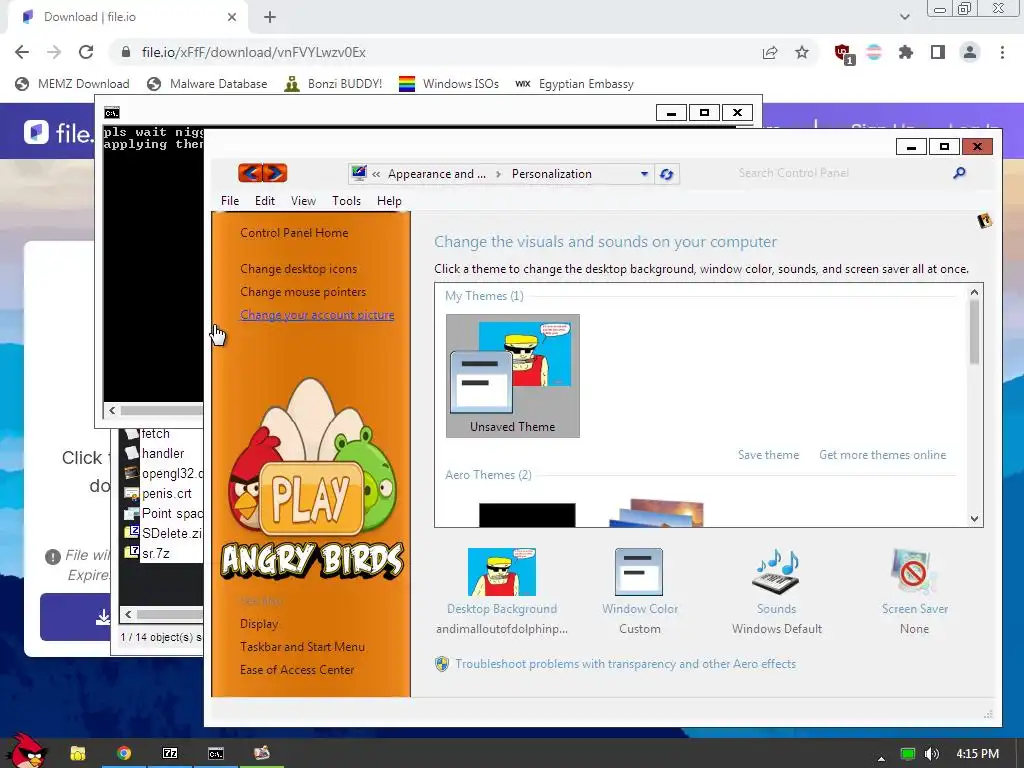The height and width of the screenshot is (768, 1024).
Task: Bookmark this page with the star icon
Action: tap(802, 52)
